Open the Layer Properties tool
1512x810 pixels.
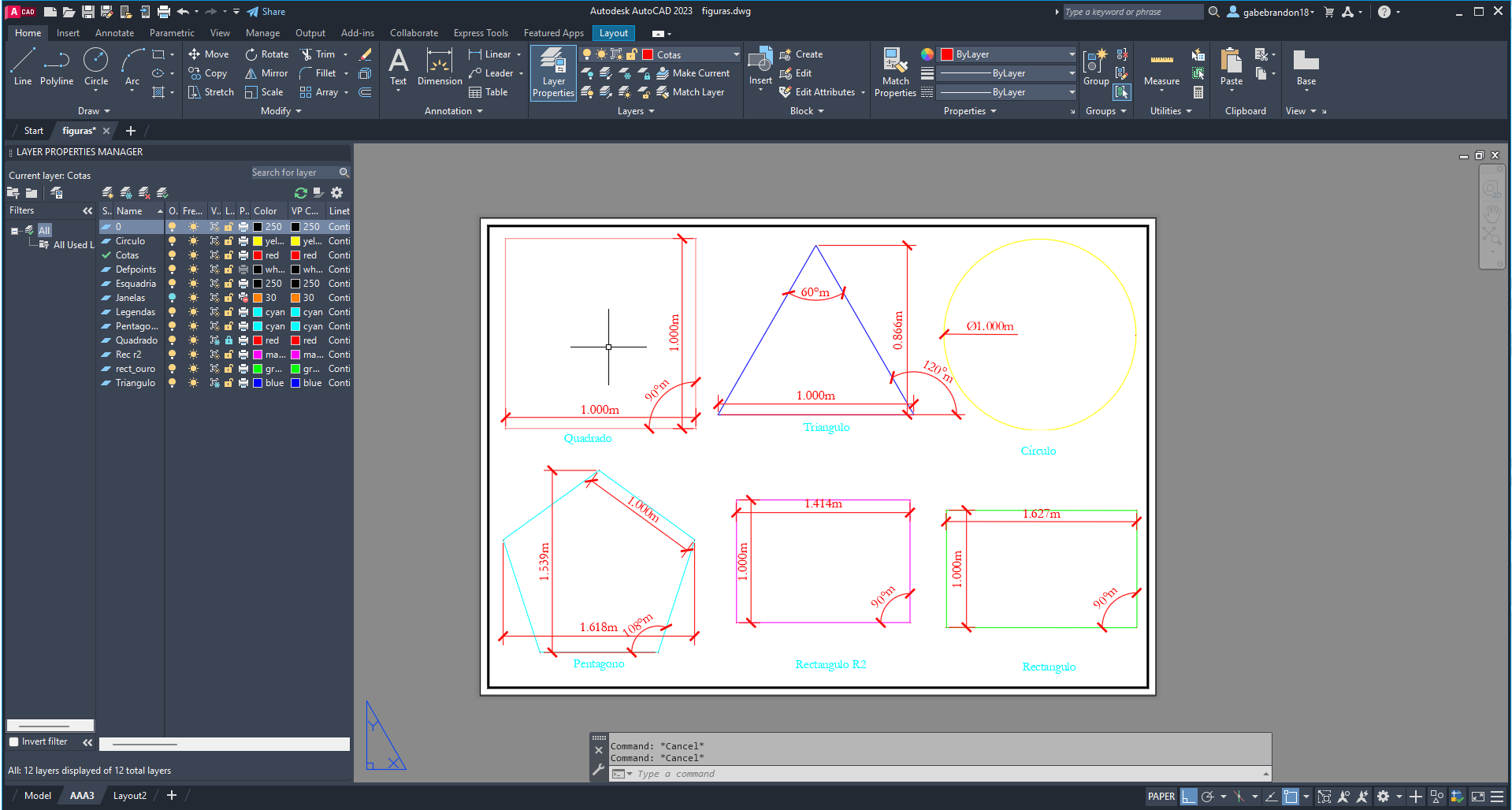point(553,72)
